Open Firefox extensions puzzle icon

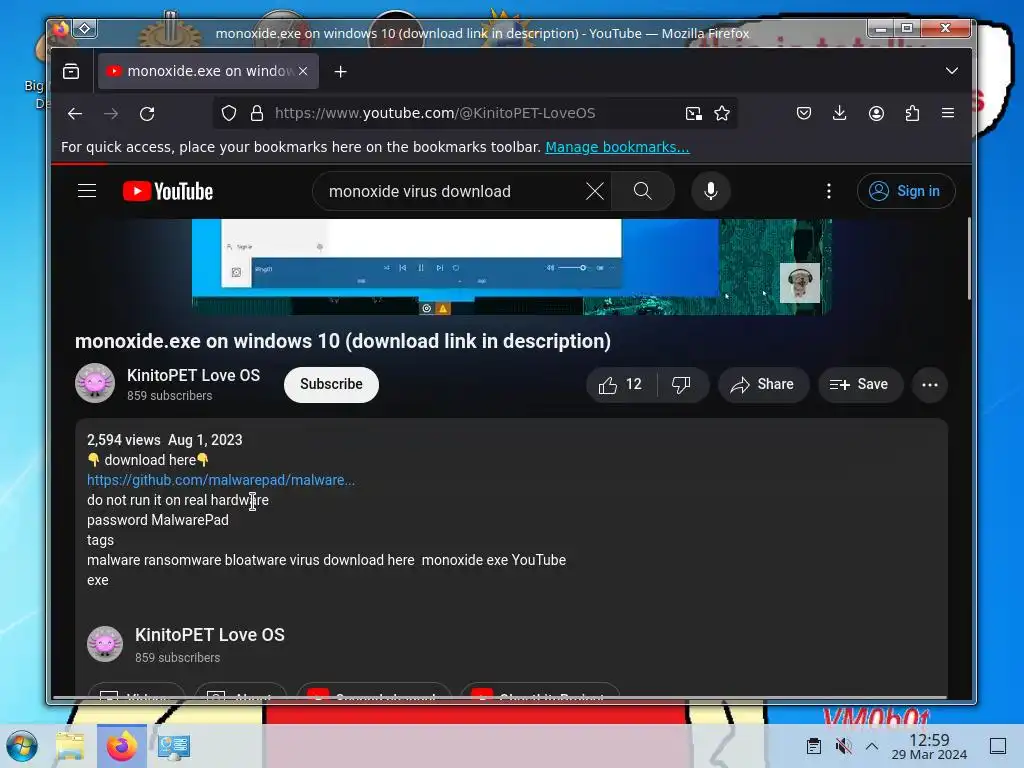click(x=912, y=114)
